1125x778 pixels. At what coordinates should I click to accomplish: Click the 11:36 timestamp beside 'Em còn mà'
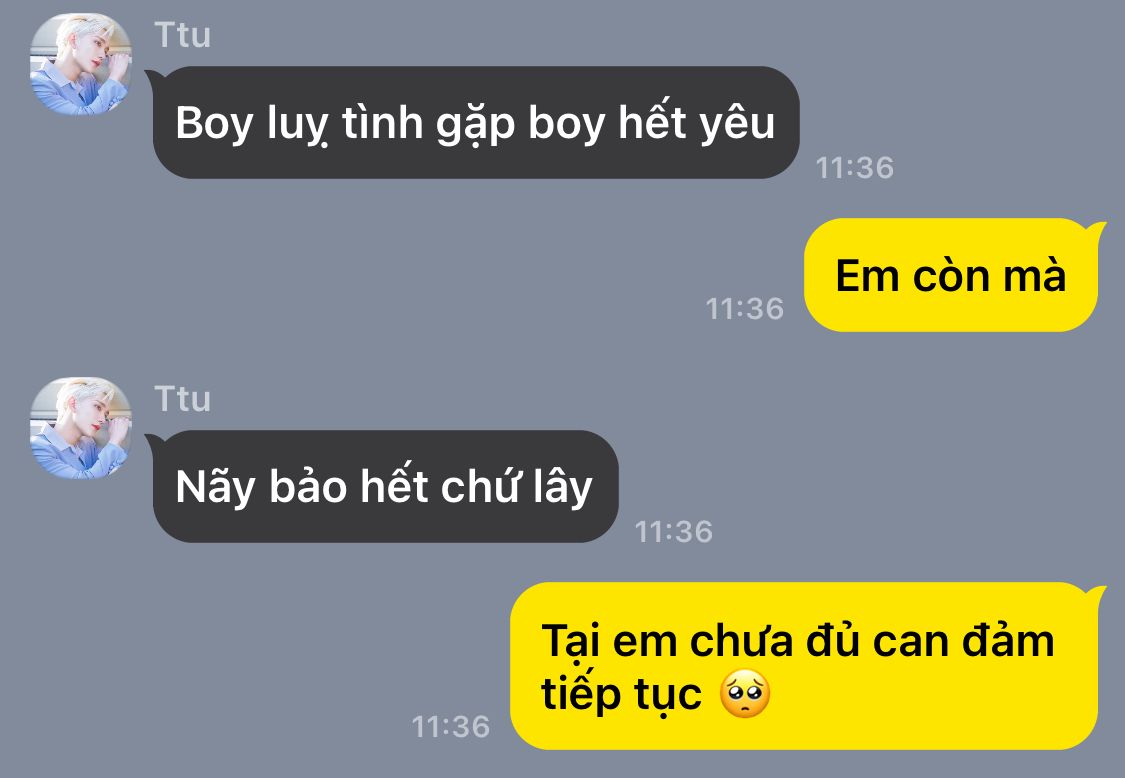745,309
